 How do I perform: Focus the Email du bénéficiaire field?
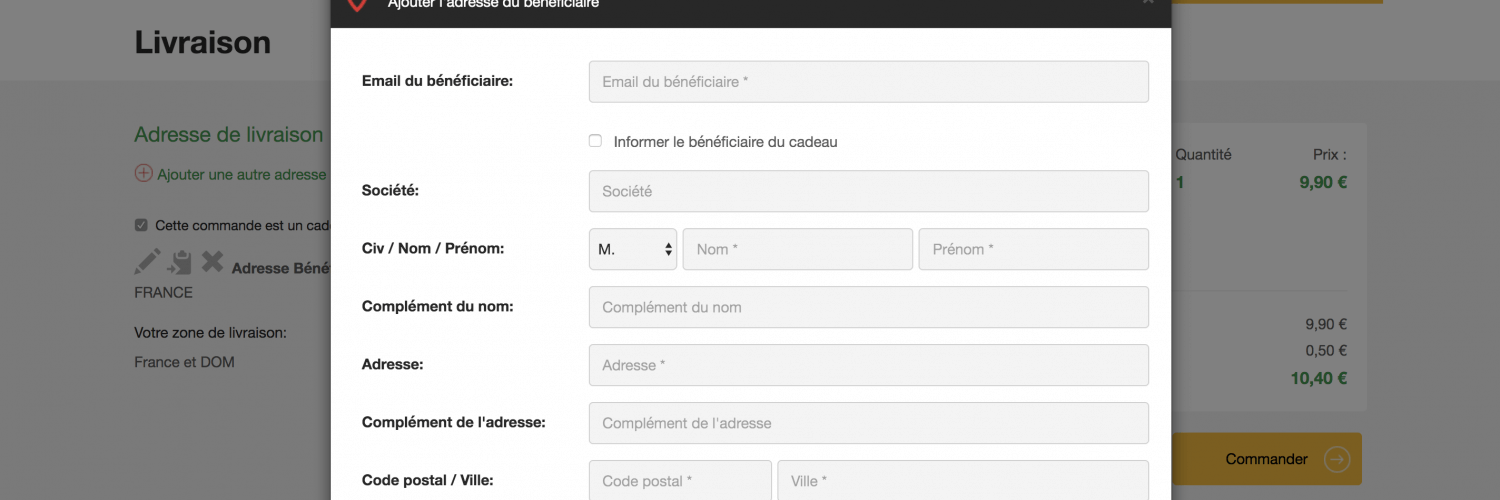(x=868, y=82)
